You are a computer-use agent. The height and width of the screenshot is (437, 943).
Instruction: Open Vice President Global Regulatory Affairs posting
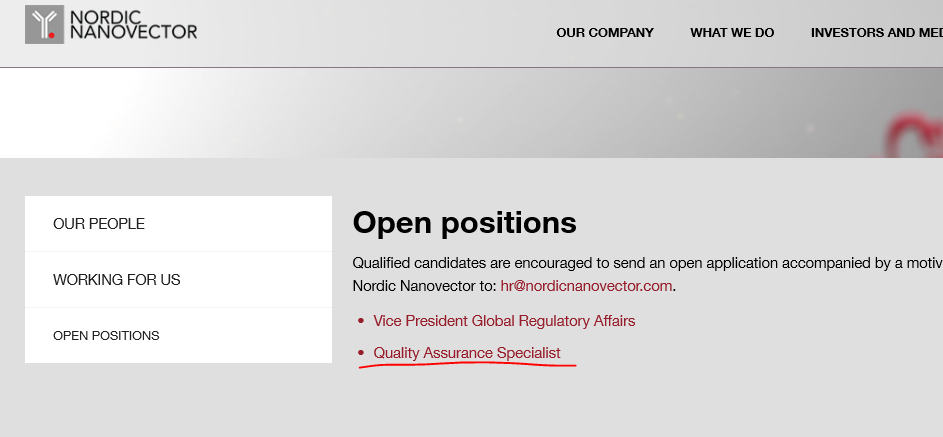pyautogui.click(x=504, y=321)
